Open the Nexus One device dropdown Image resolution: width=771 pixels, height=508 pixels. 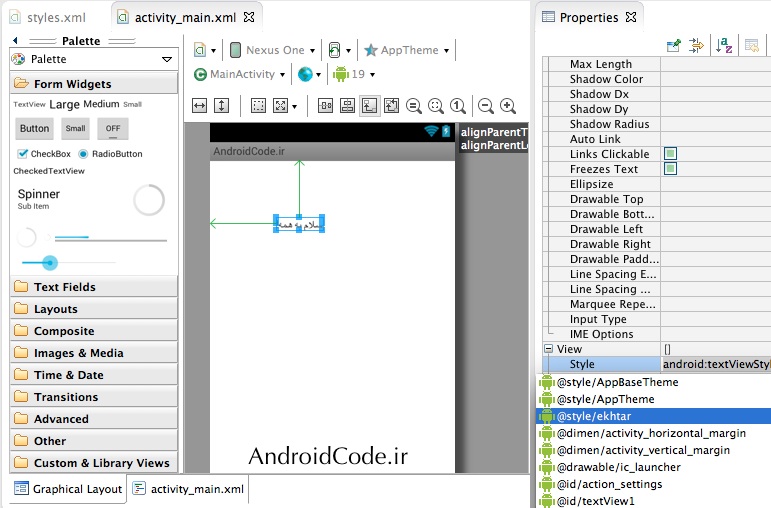271,50
